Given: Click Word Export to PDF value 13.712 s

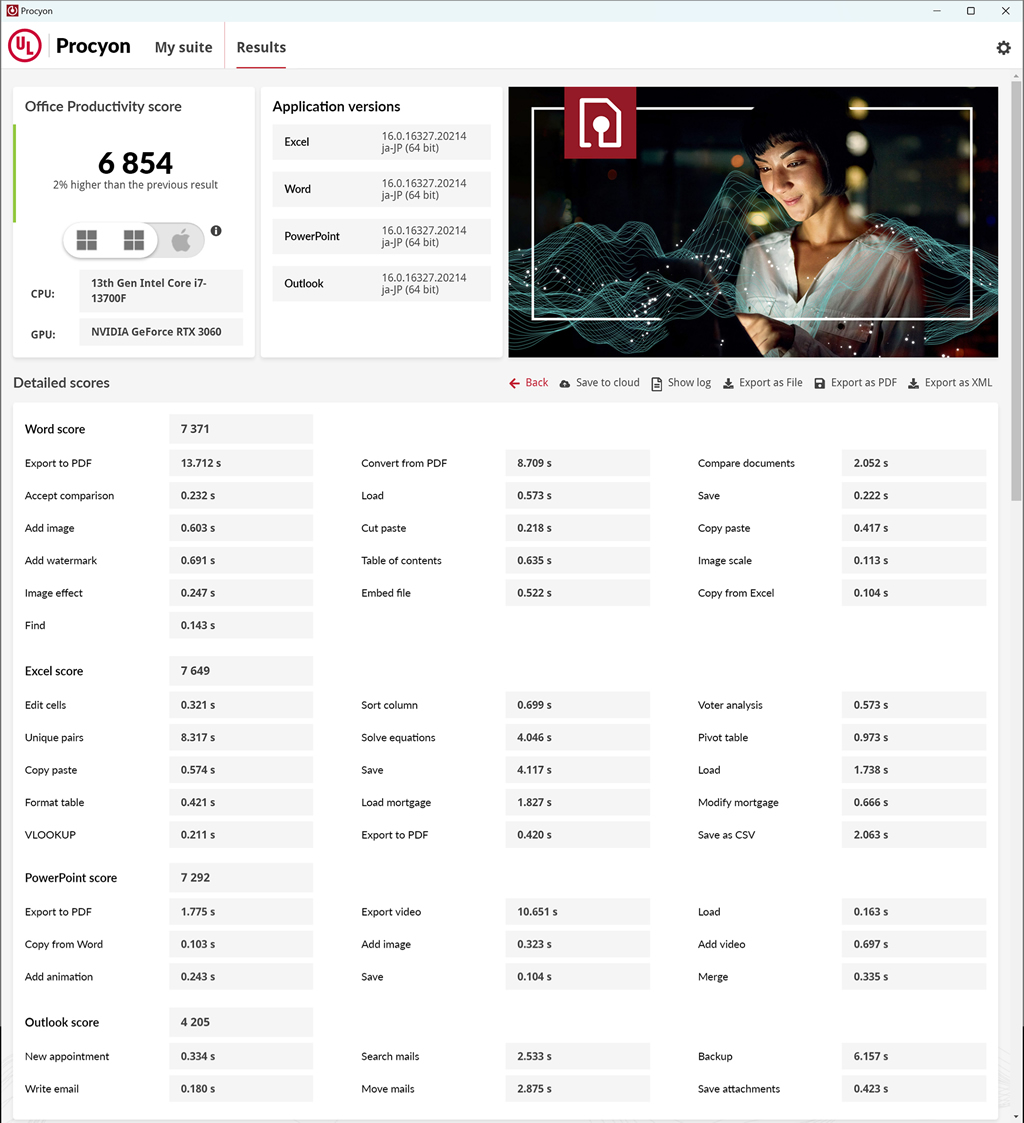Looking at the screenshot, I should (241, 463).
